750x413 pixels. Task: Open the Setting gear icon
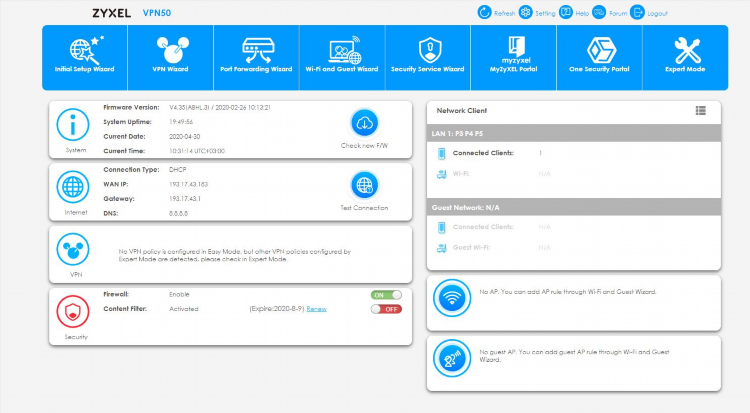point(526,12)
